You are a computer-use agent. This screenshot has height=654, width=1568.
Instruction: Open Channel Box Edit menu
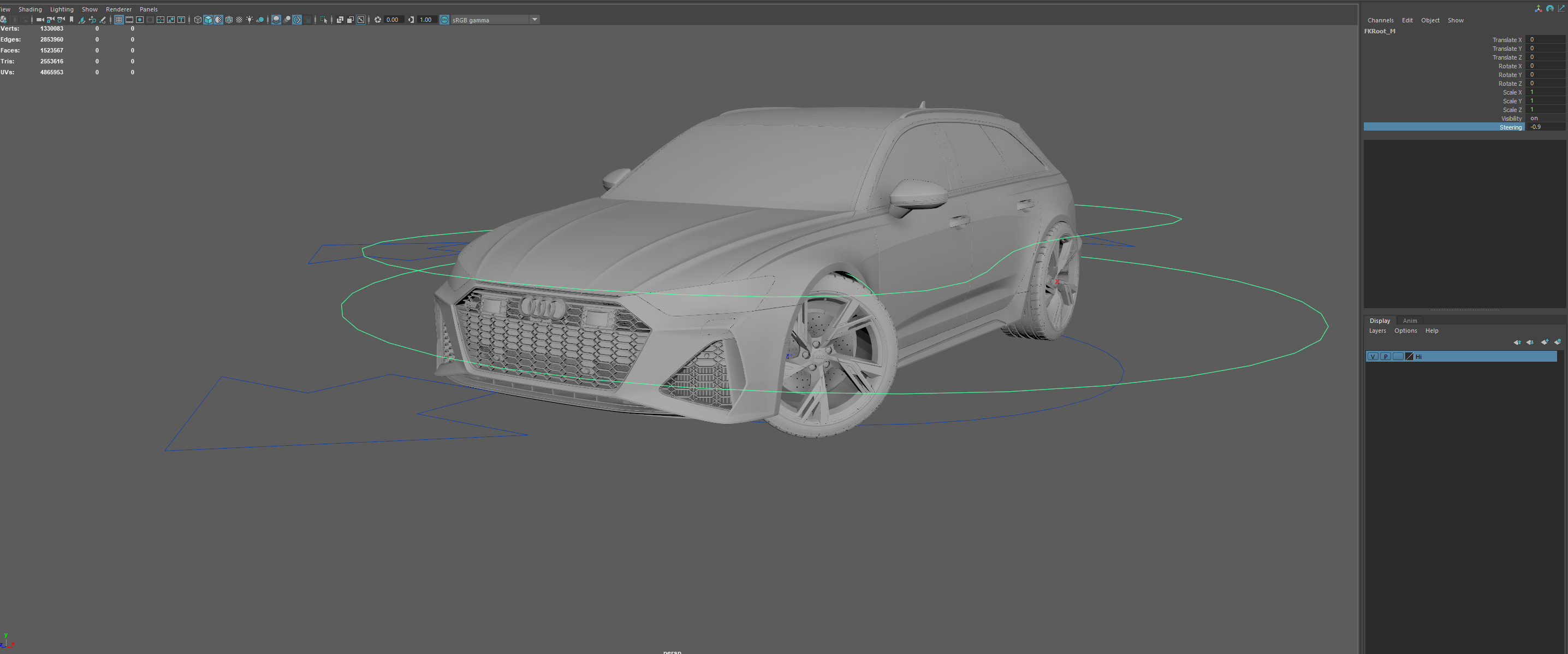pos(1407,20)
